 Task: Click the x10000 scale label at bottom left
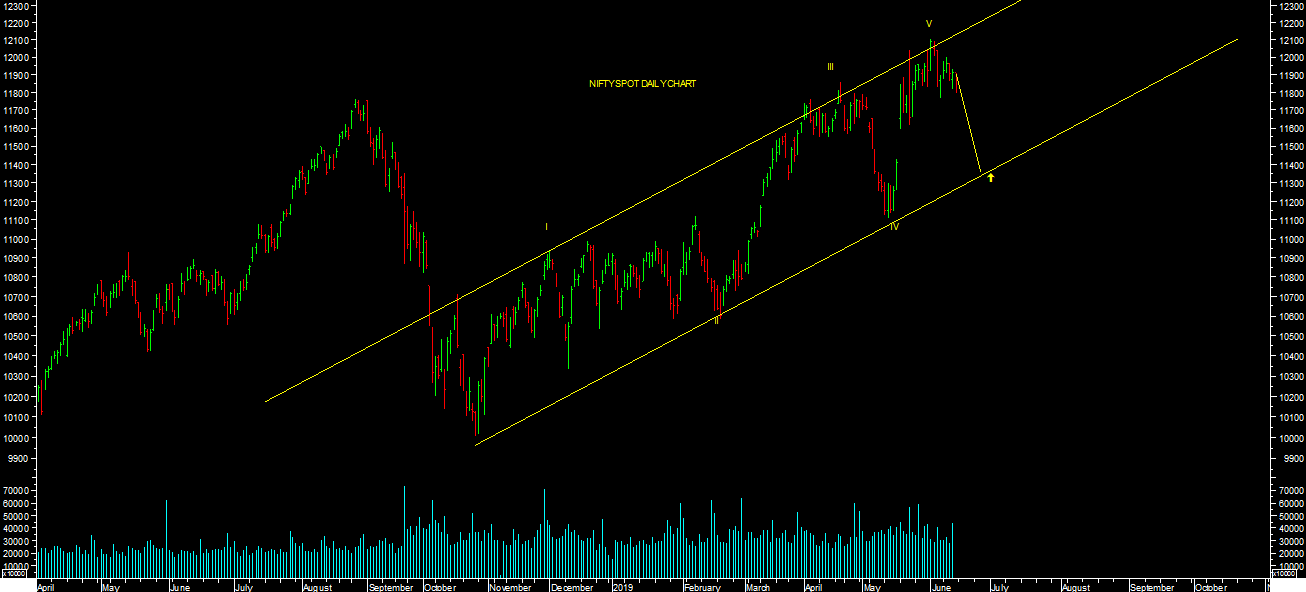tap(13, 574)
